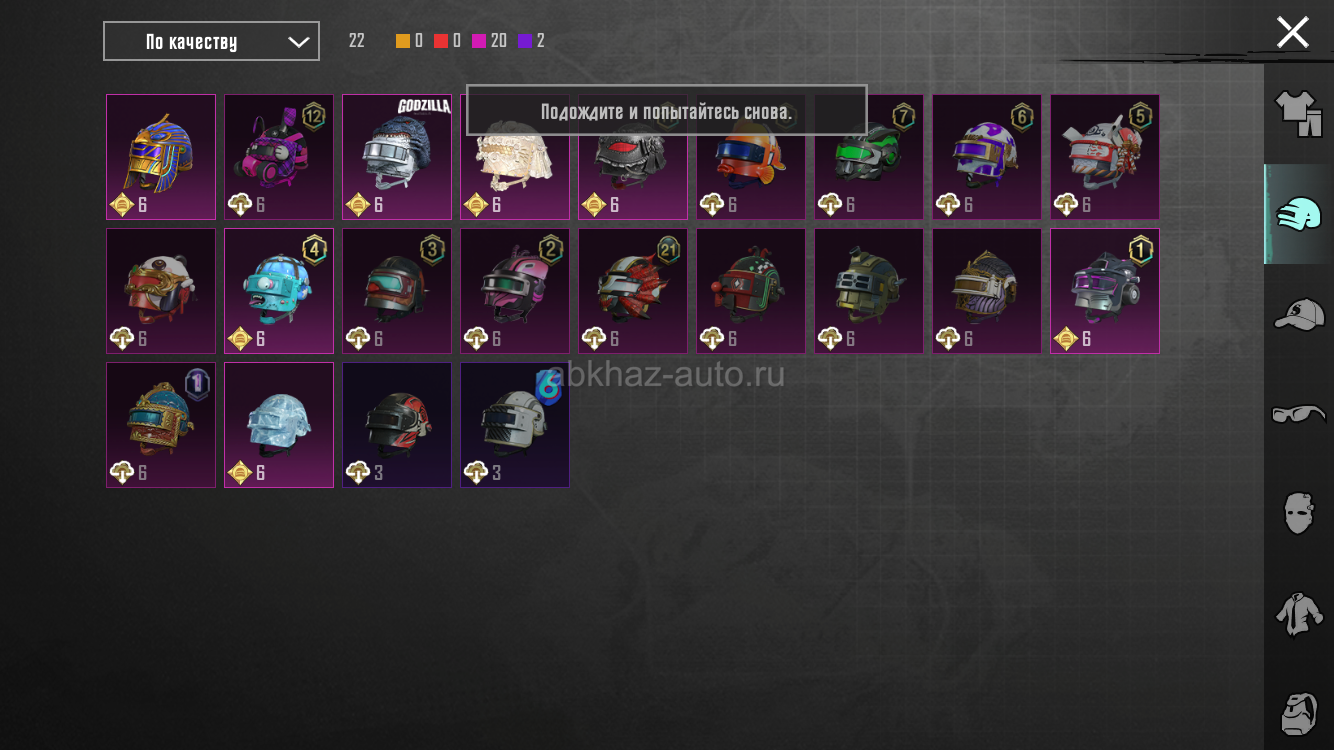Expand the 'По качеству' sort dropdown
Screen dimensions: 1334x750
pos(211,41)
